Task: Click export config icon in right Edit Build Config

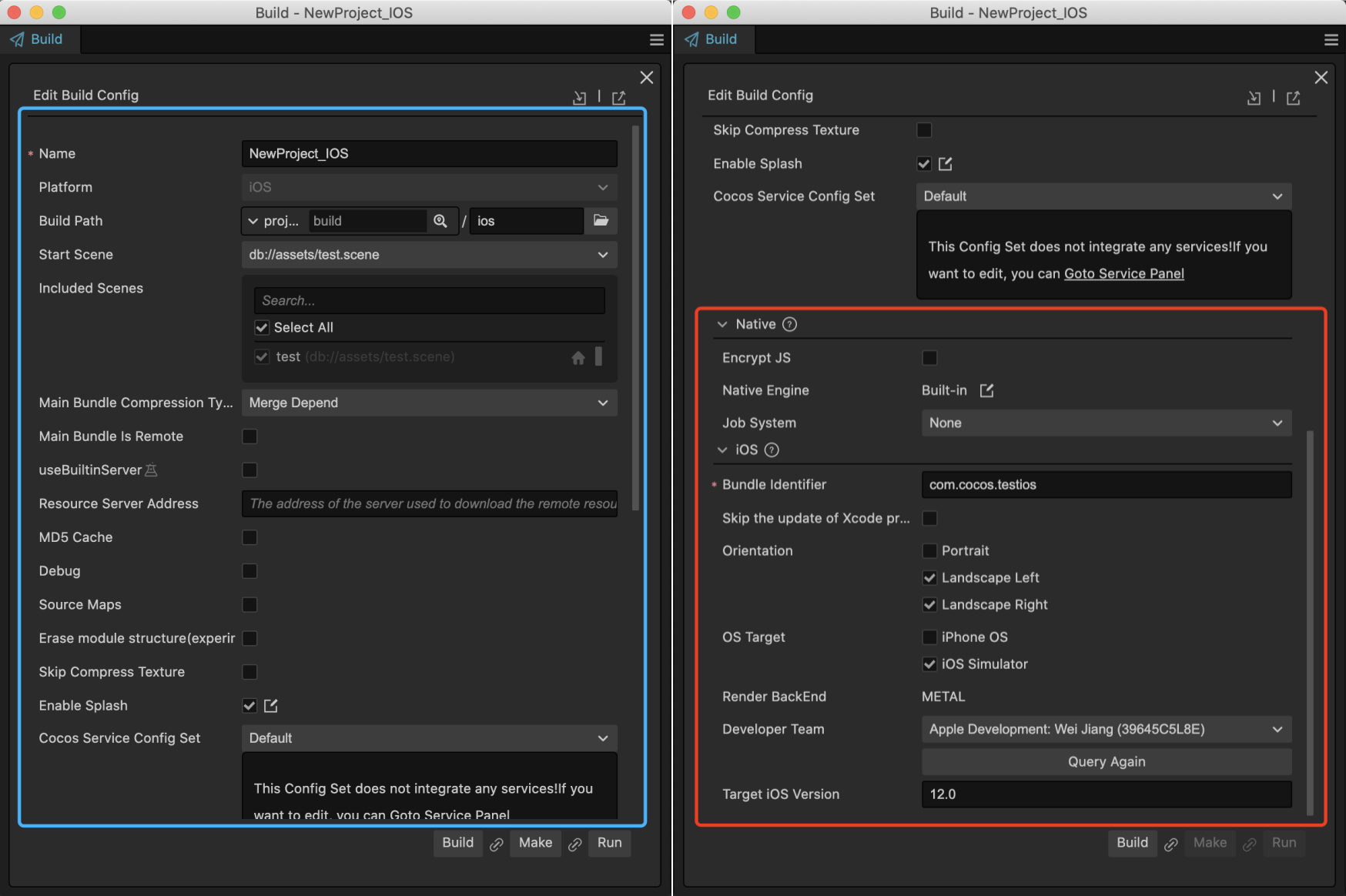Action: coord(1294,98)
